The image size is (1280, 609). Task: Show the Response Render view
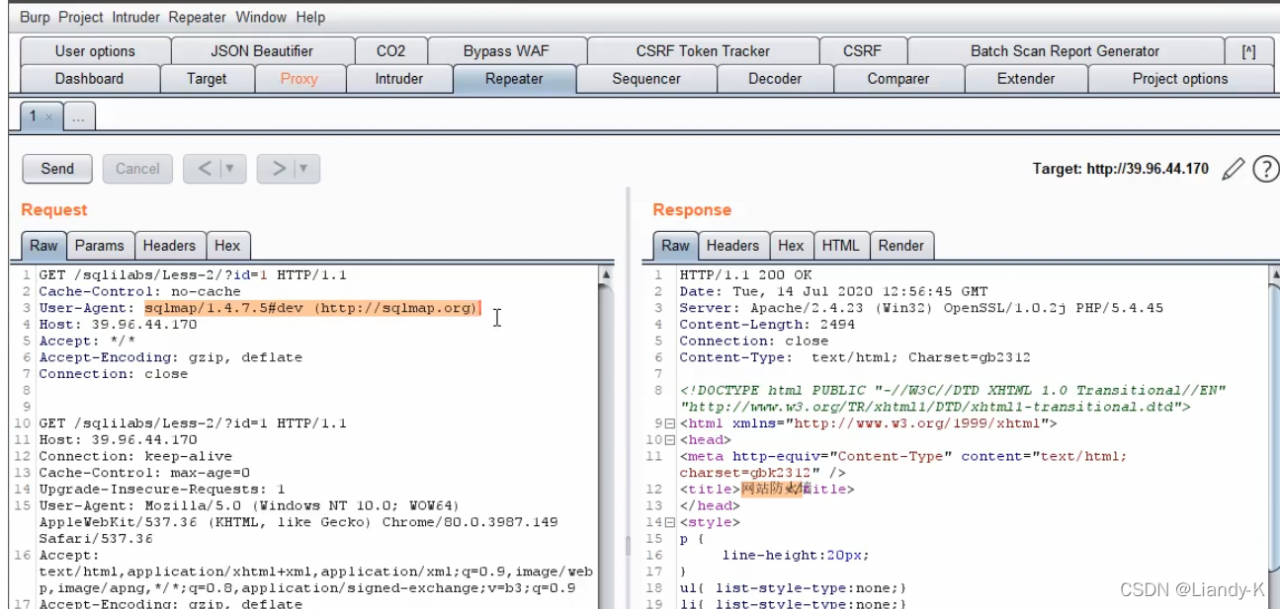pos(901,245)
